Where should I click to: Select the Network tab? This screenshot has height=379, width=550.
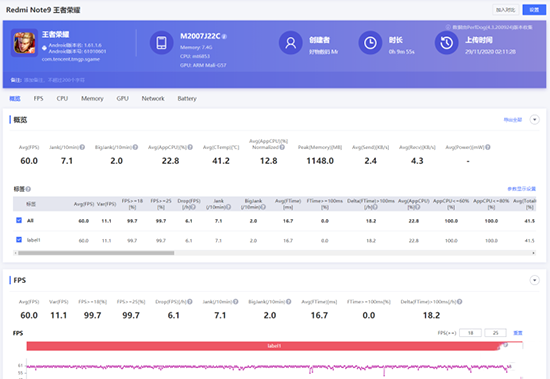[x=153, y=99]
